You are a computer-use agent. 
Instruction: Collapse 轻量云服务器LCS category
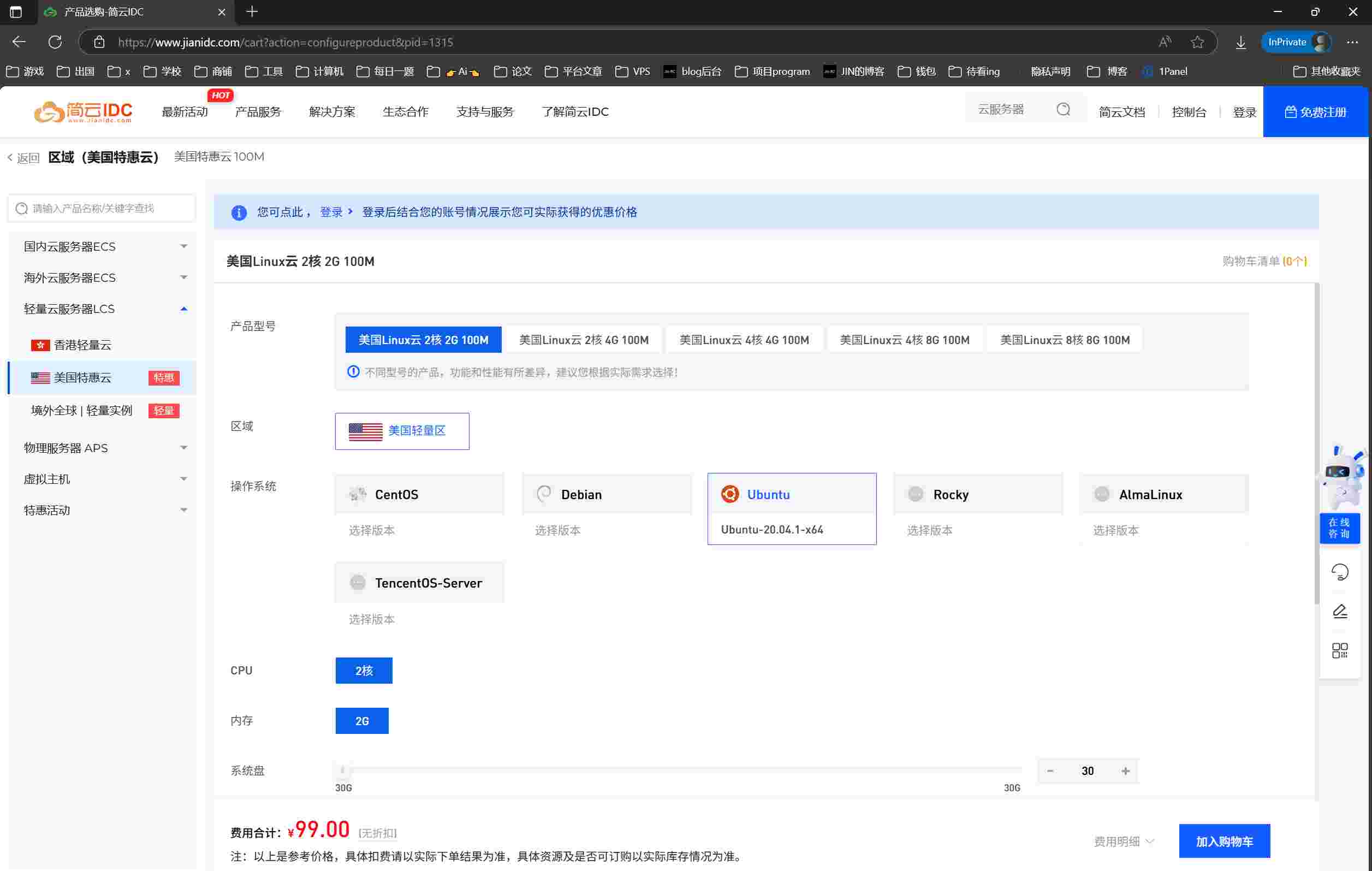(x=103, y=309)
